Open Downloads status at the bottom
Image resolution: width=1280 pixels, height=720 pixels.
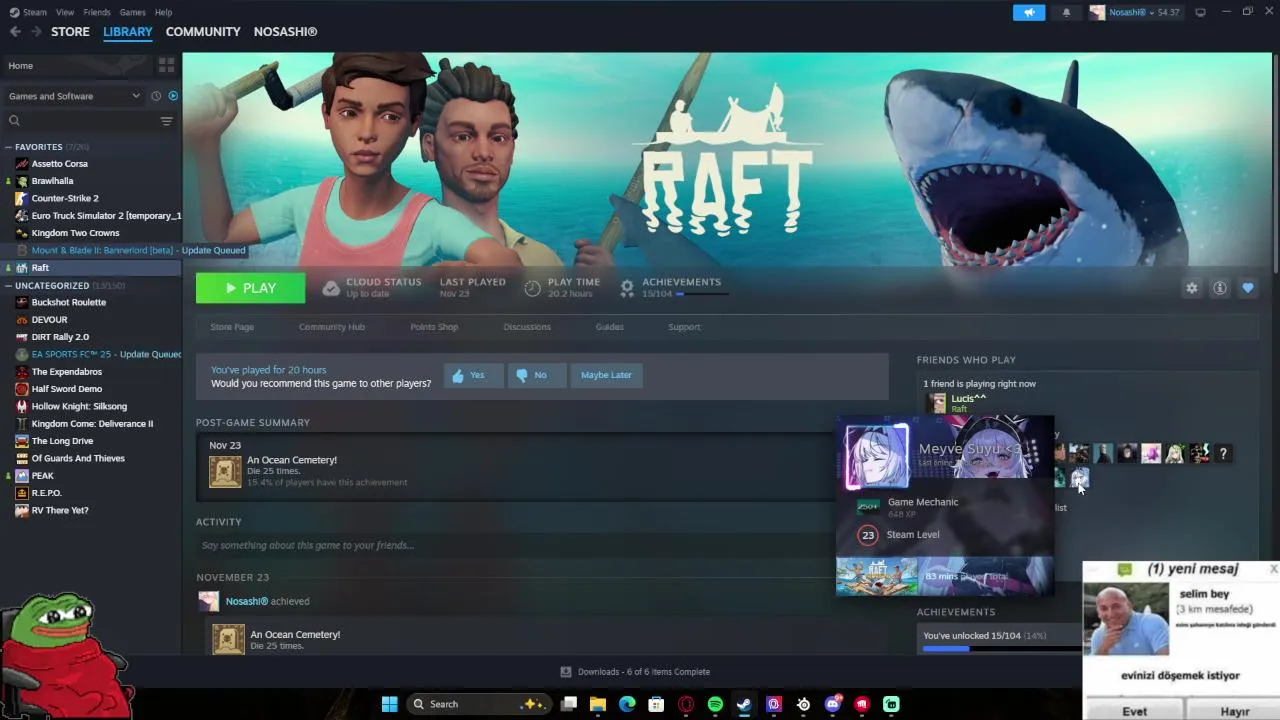(635, 672)
